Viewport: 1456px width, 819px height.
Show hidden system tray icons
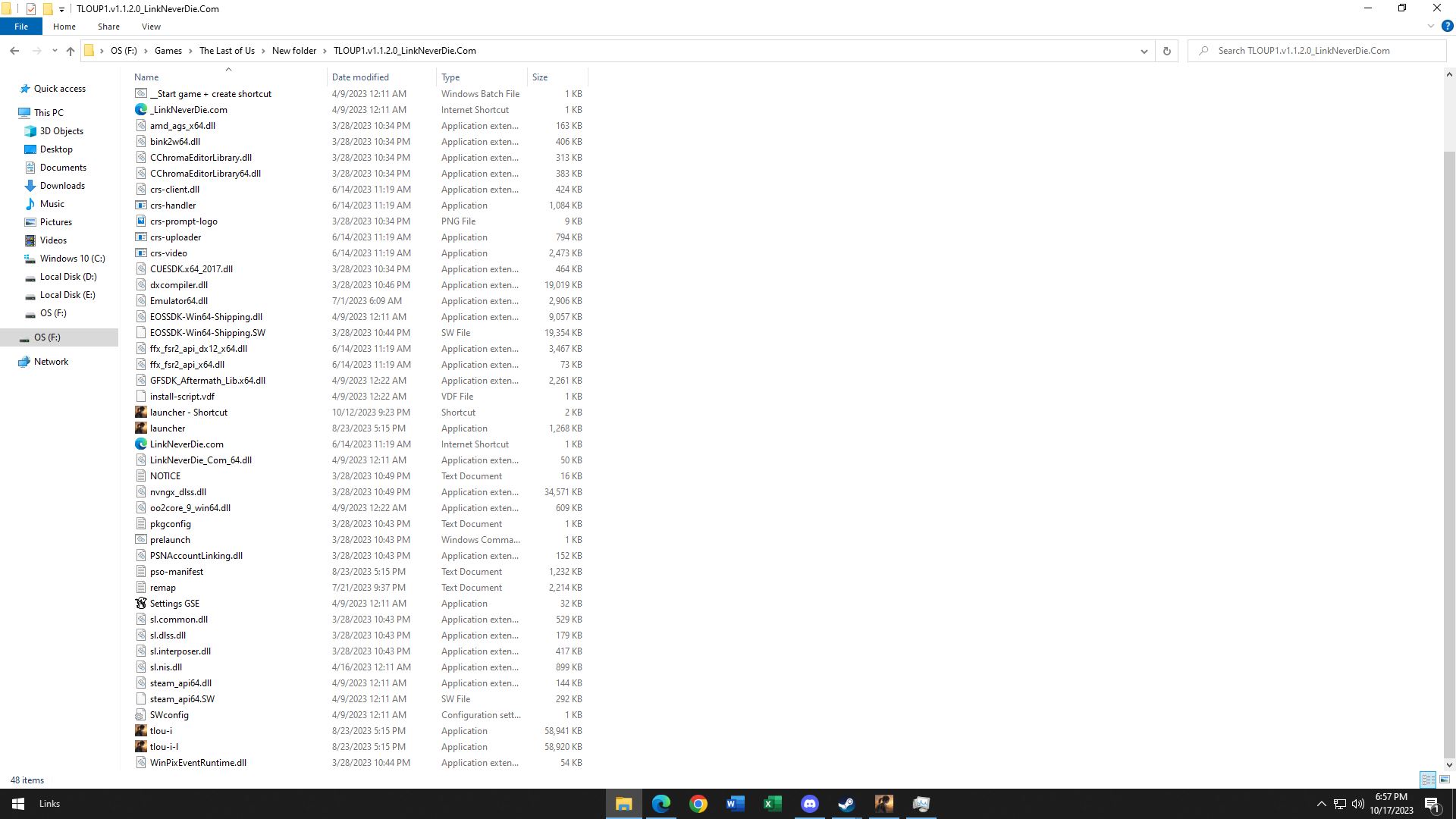pyautogui.click(x=1321, y=804)
